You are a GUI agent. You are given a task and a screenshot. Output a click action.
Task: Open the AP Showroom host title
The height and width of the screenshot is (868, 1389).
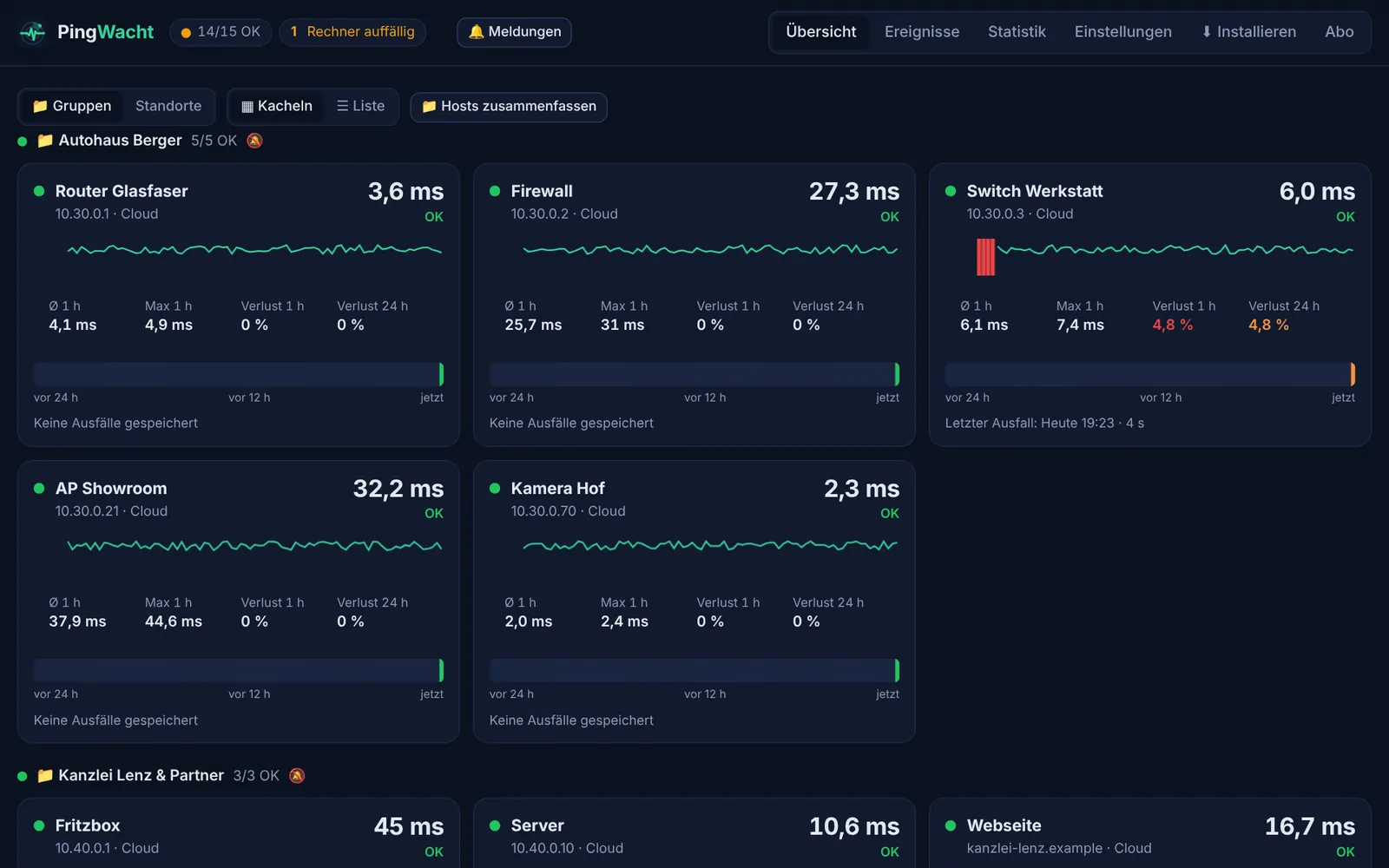tap(111, 489)
